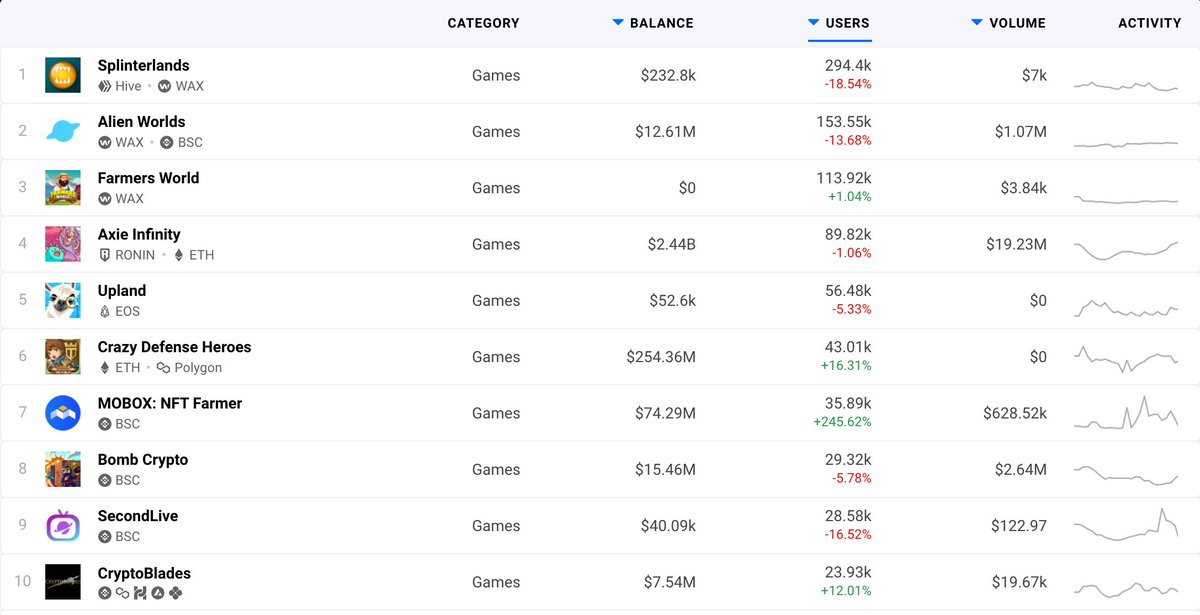The image size is (1200, 615).
Task: Click the WAX chain icon under Farmers World
Action: 104,199
